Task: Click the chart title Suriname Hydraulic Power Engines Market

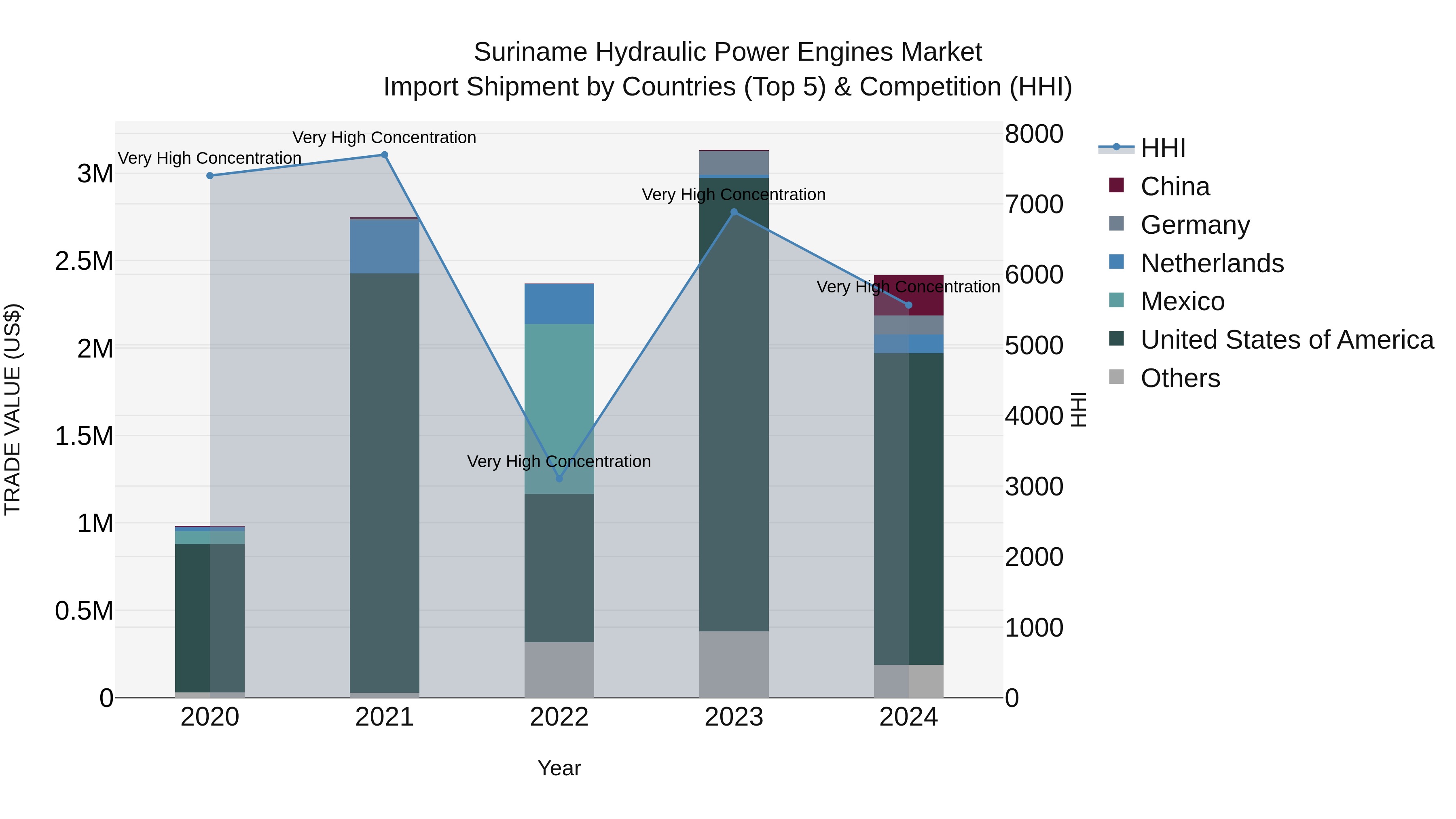Action: tap(728, 52)
